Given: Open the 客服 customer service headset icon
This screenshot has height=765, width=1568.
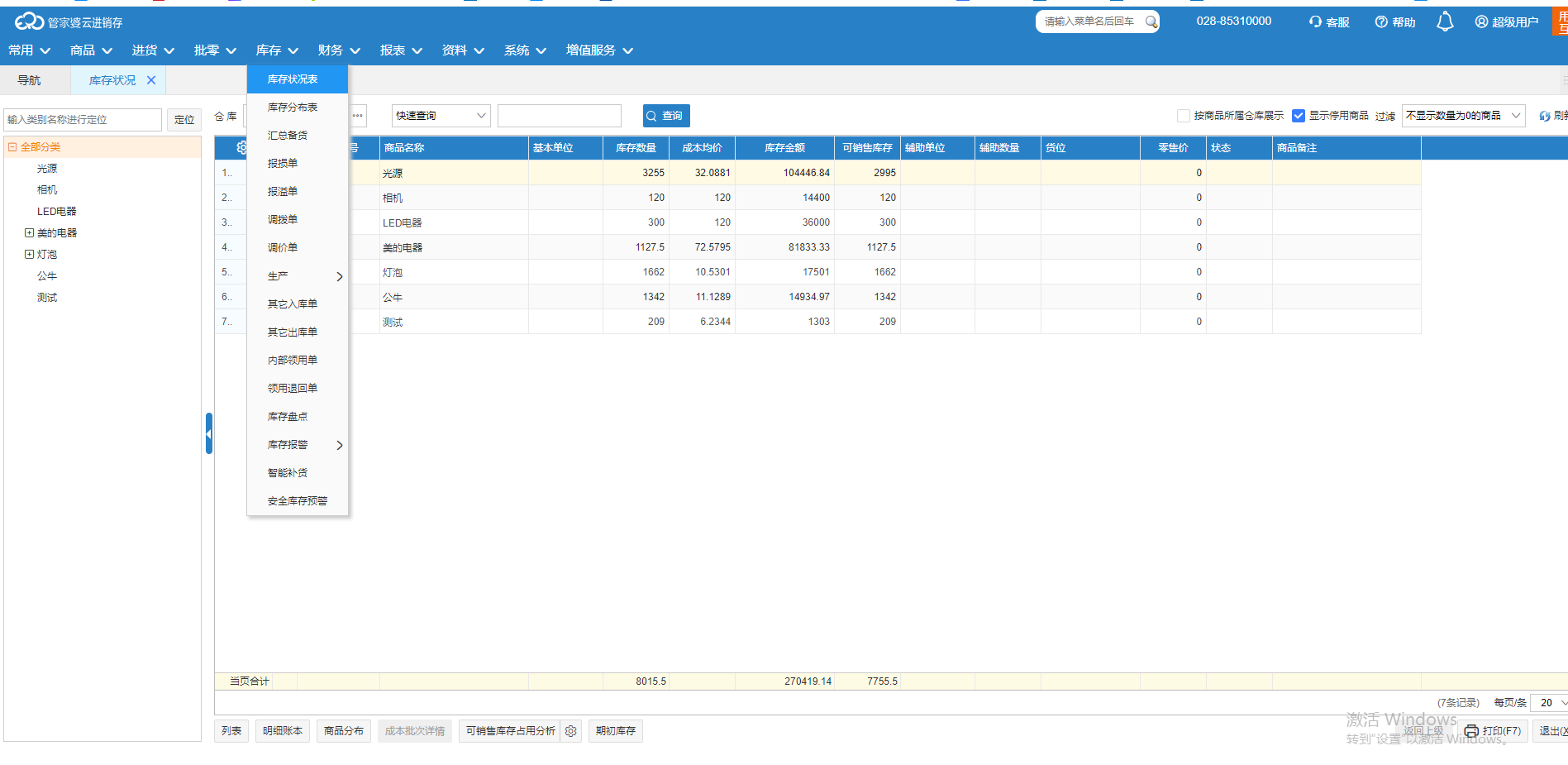Looking at the screenshot, I should tap(1315, 22).
